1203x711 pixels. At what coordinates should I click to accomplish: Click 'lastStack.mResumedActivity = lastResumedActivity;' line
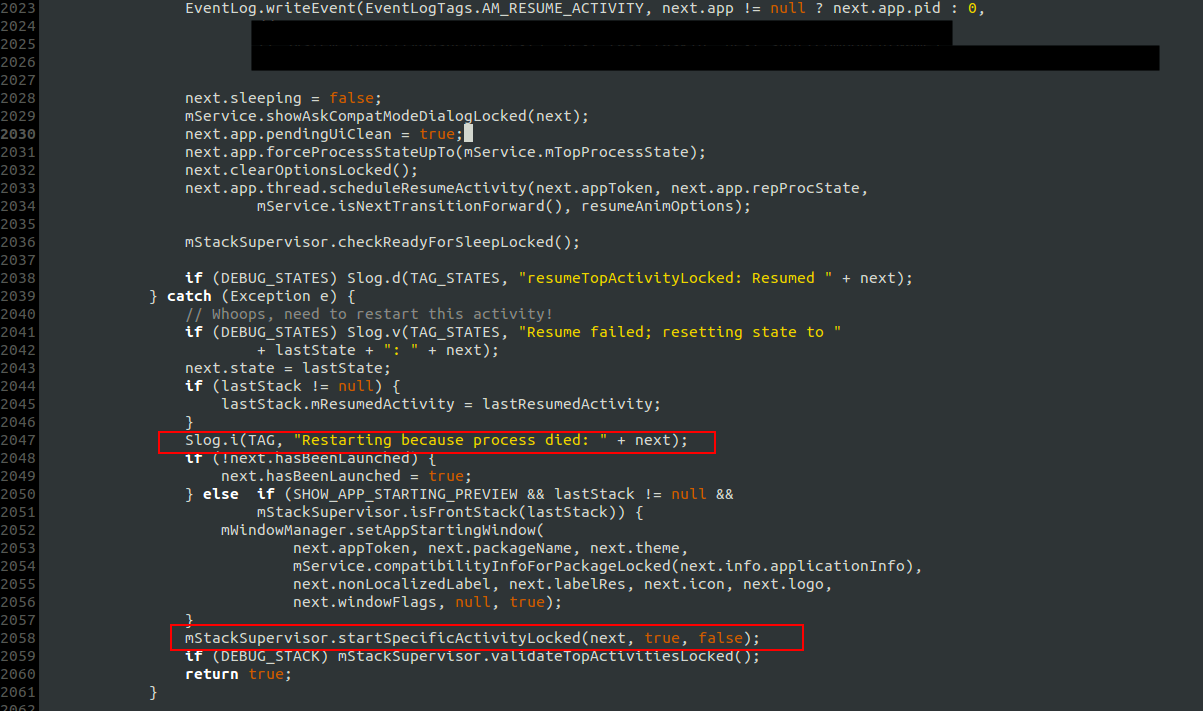click(441, 404)
